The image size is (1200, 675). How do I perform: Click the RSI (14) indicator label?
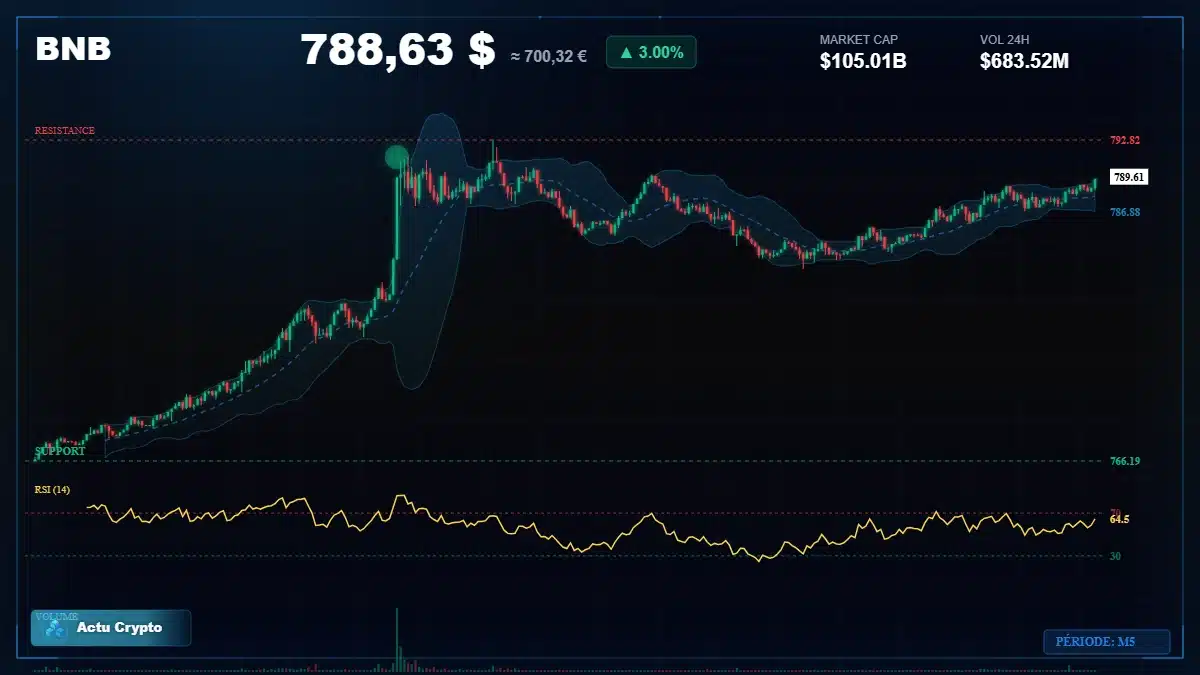pos(50,489)
